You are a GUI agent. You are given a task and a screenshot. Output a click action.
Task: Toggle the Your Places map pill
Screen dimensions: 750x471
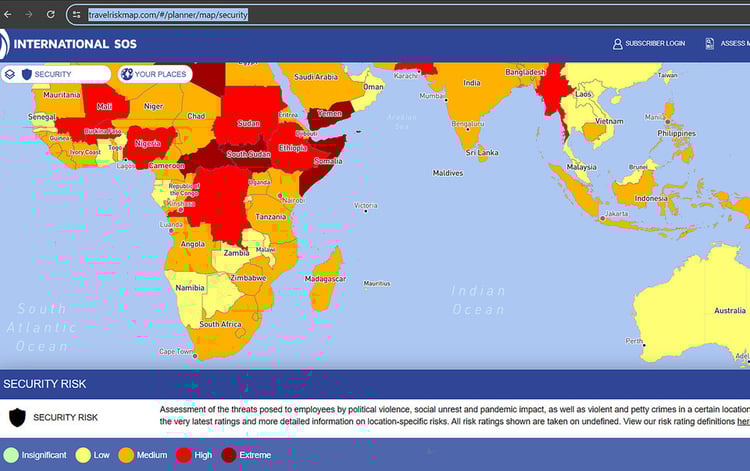(x=155, y=74)
